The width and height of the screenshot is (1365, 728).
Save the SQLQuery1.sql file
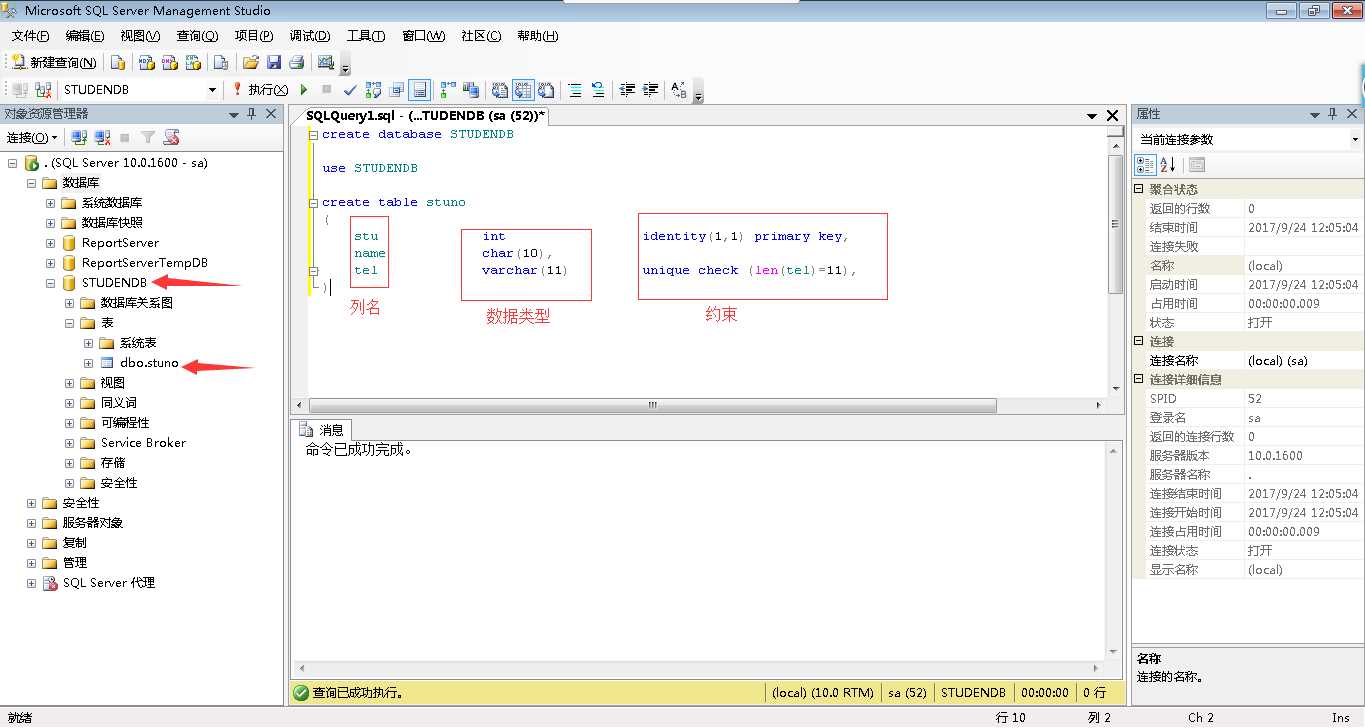pyautogui.click(x=274, y=62)
